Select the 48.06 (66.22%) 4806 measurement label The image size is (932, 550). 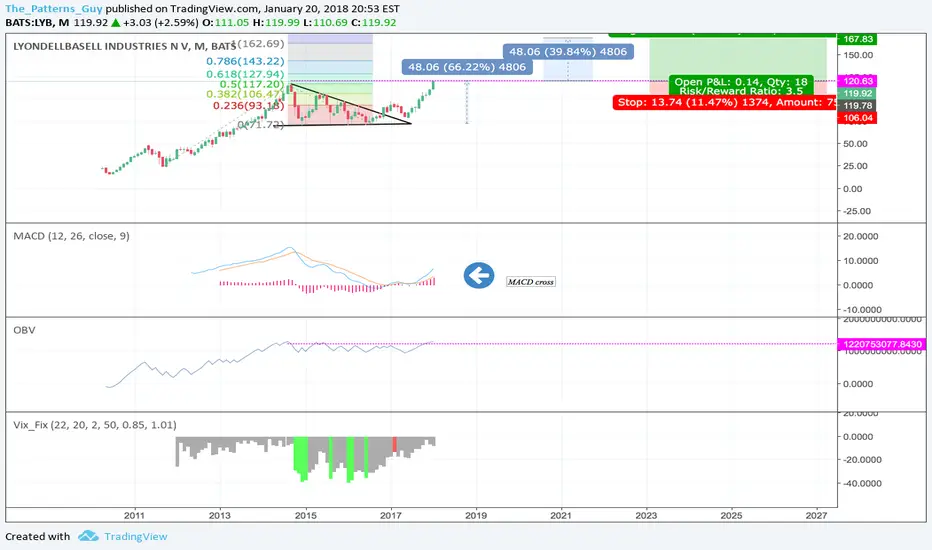pos(467,67)
